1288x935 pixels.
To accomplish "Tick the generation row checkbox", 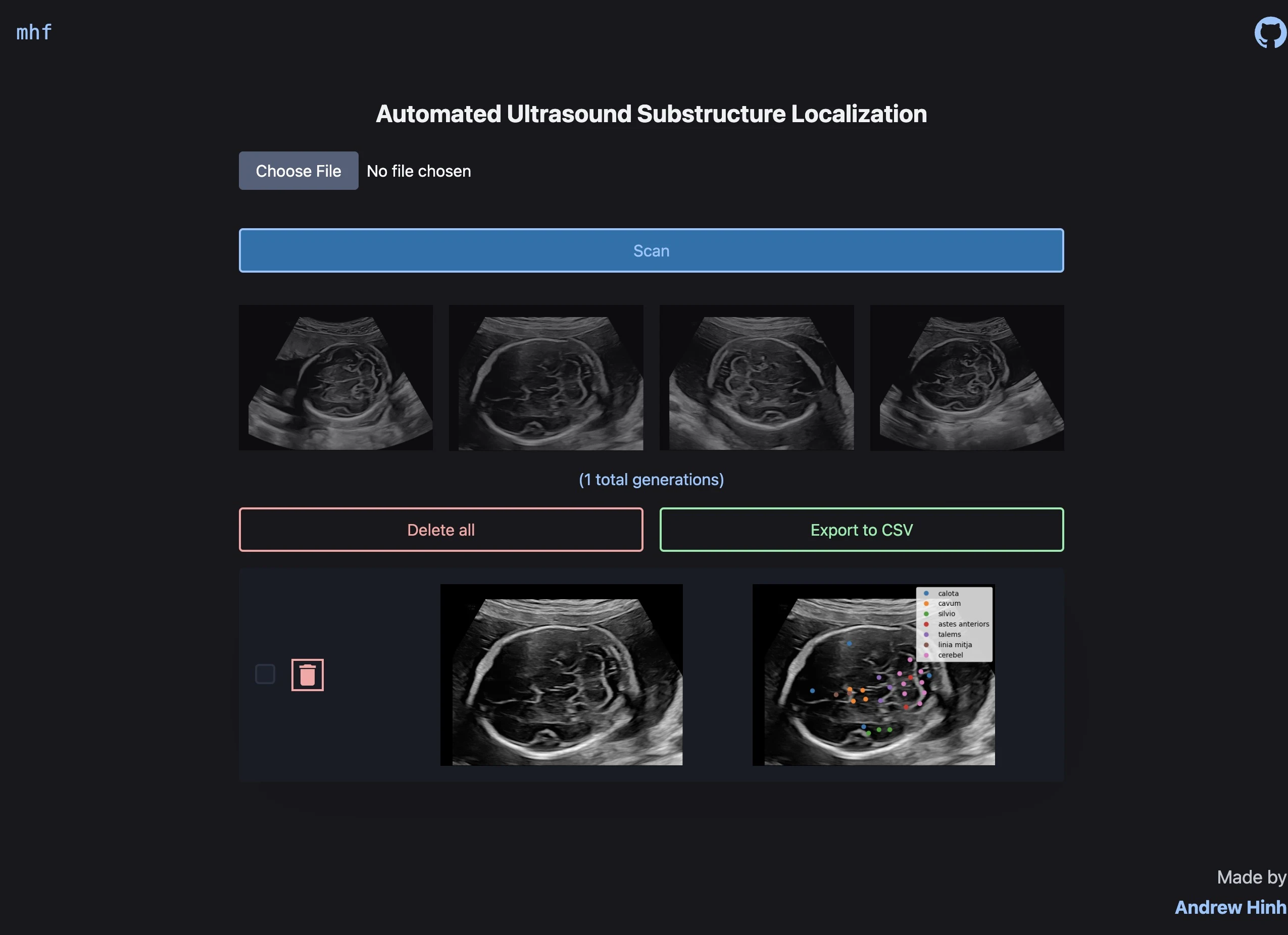I will pos(265,674).
